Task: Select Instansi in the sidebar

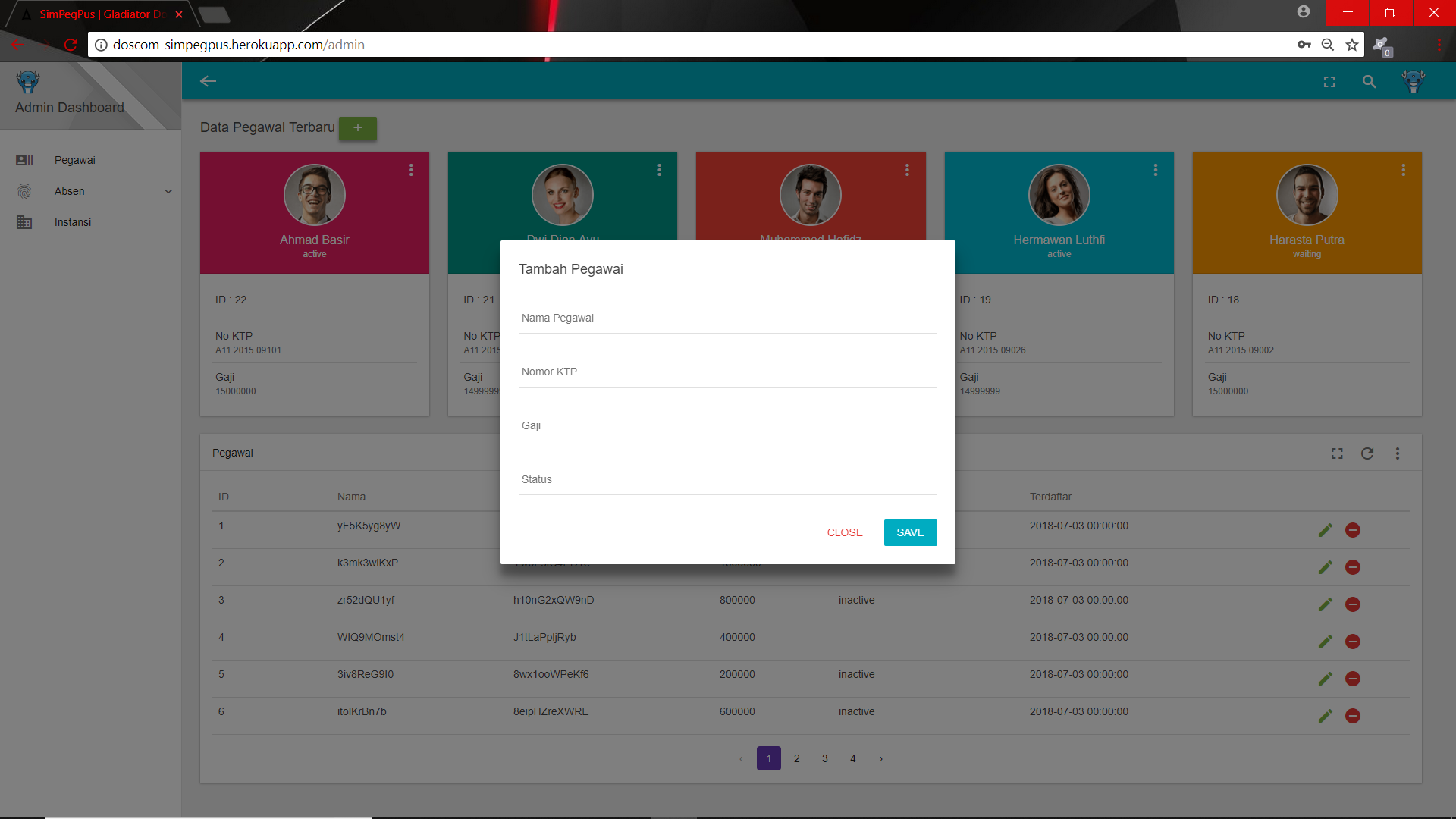Action: (73, 222)
